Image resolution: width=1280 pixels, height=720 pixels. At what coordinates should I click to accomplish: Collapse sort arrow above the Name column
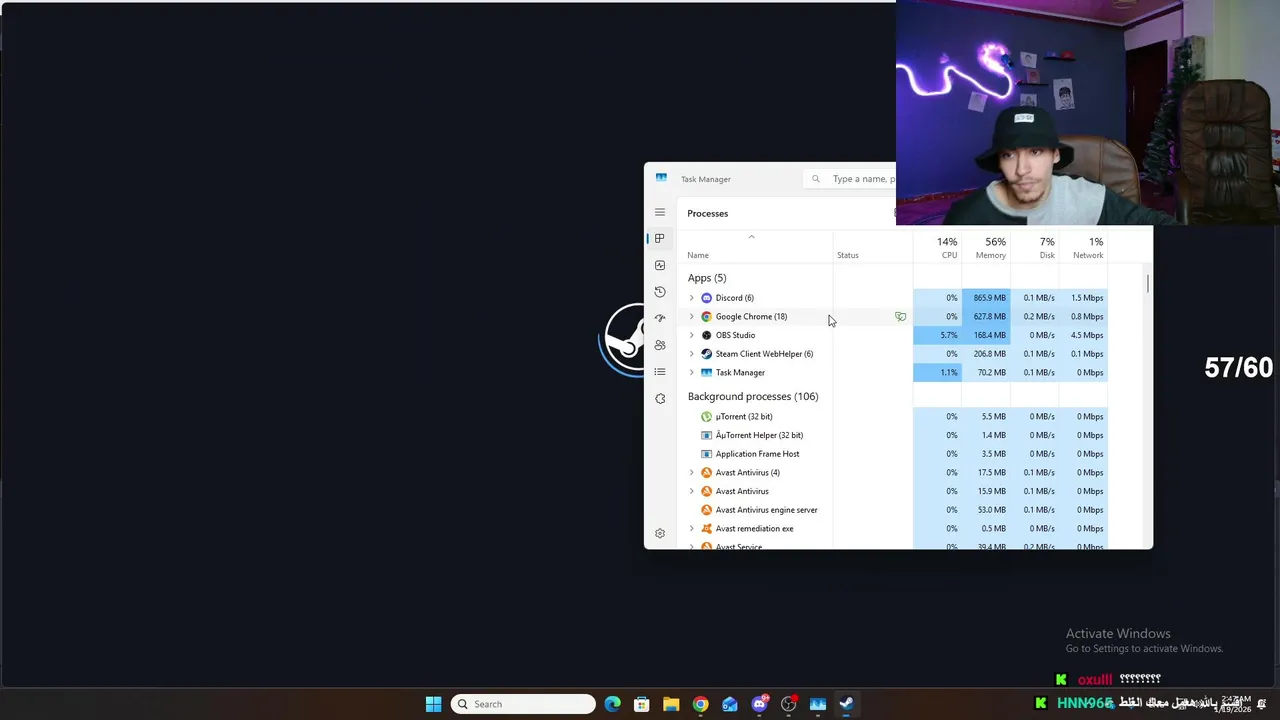click(751, 237)
